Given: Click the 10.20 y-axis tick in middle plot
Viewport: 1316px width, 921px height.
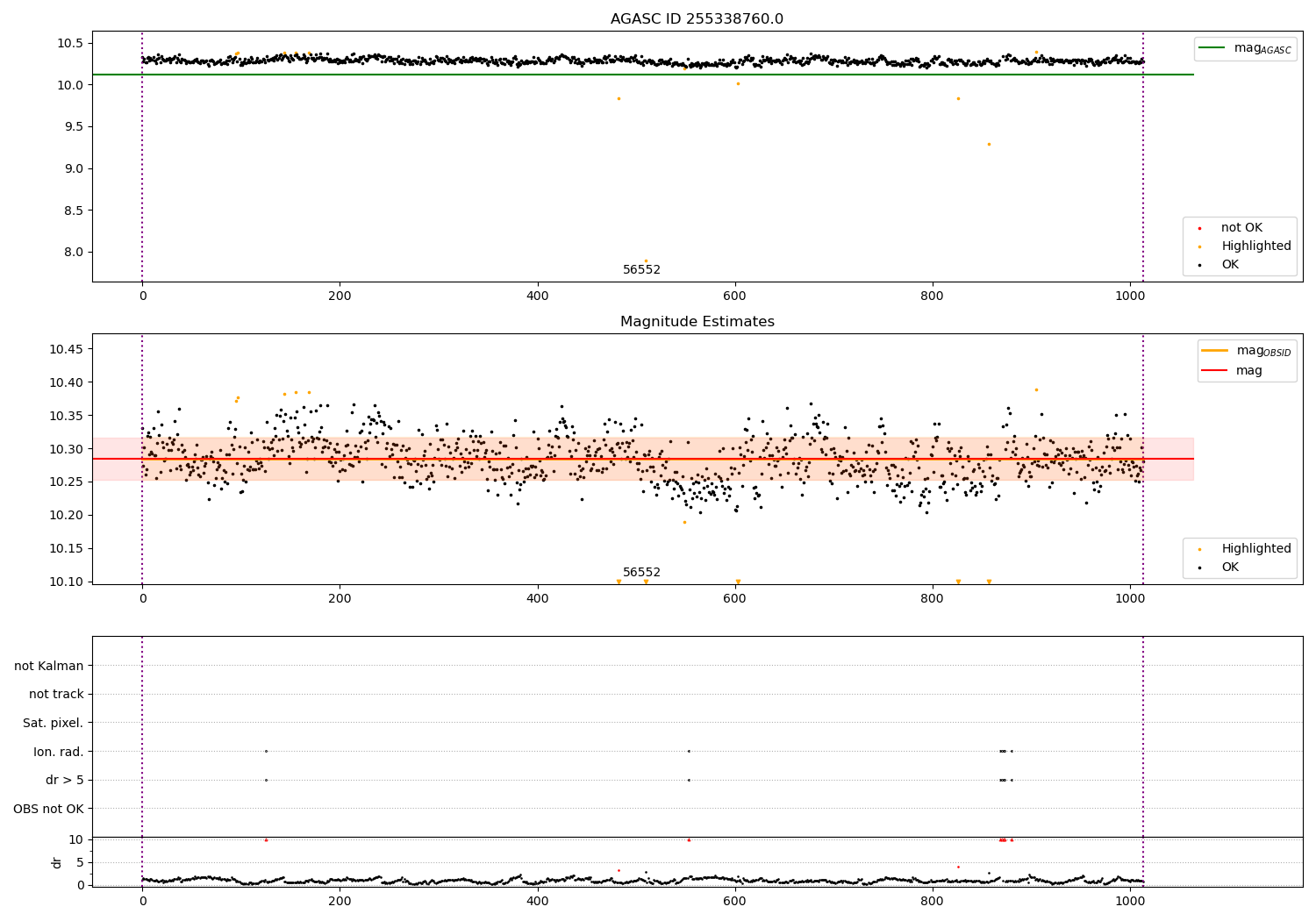Looking at the screenshot, I should (67, 516).
